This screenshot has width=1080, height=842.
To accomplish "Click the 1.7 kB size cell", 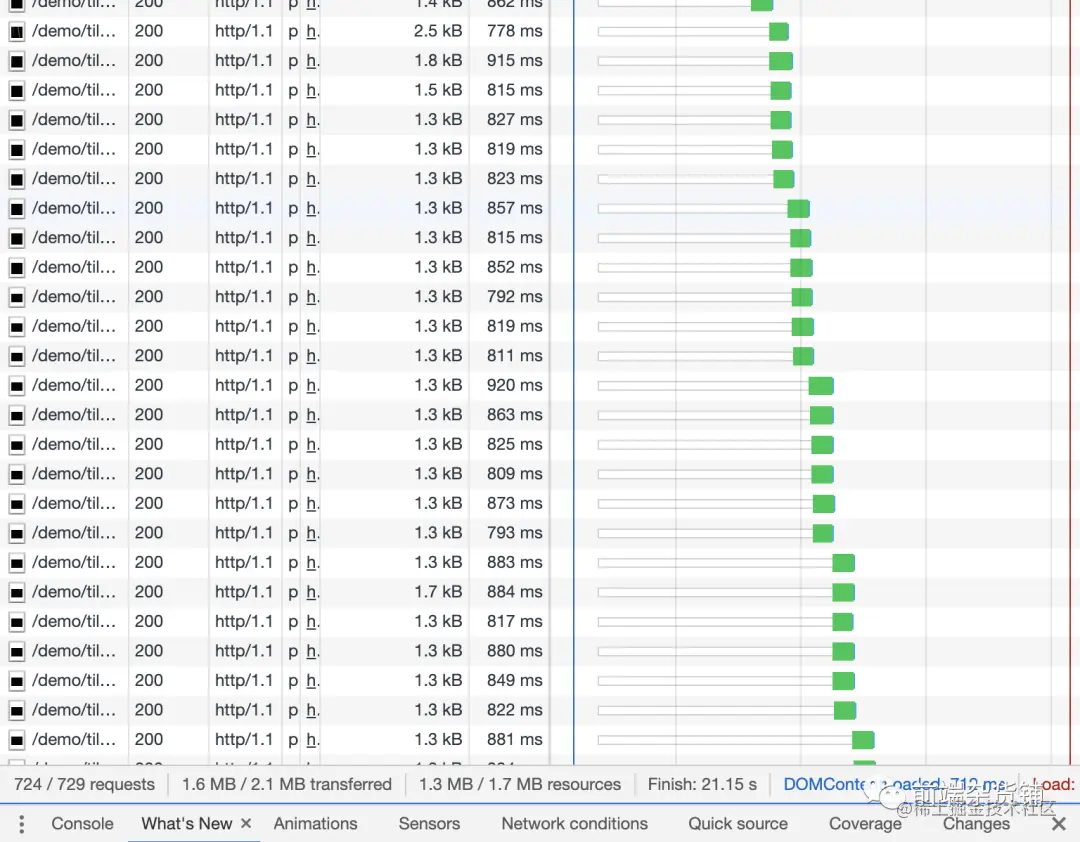I will pos(438,592).
